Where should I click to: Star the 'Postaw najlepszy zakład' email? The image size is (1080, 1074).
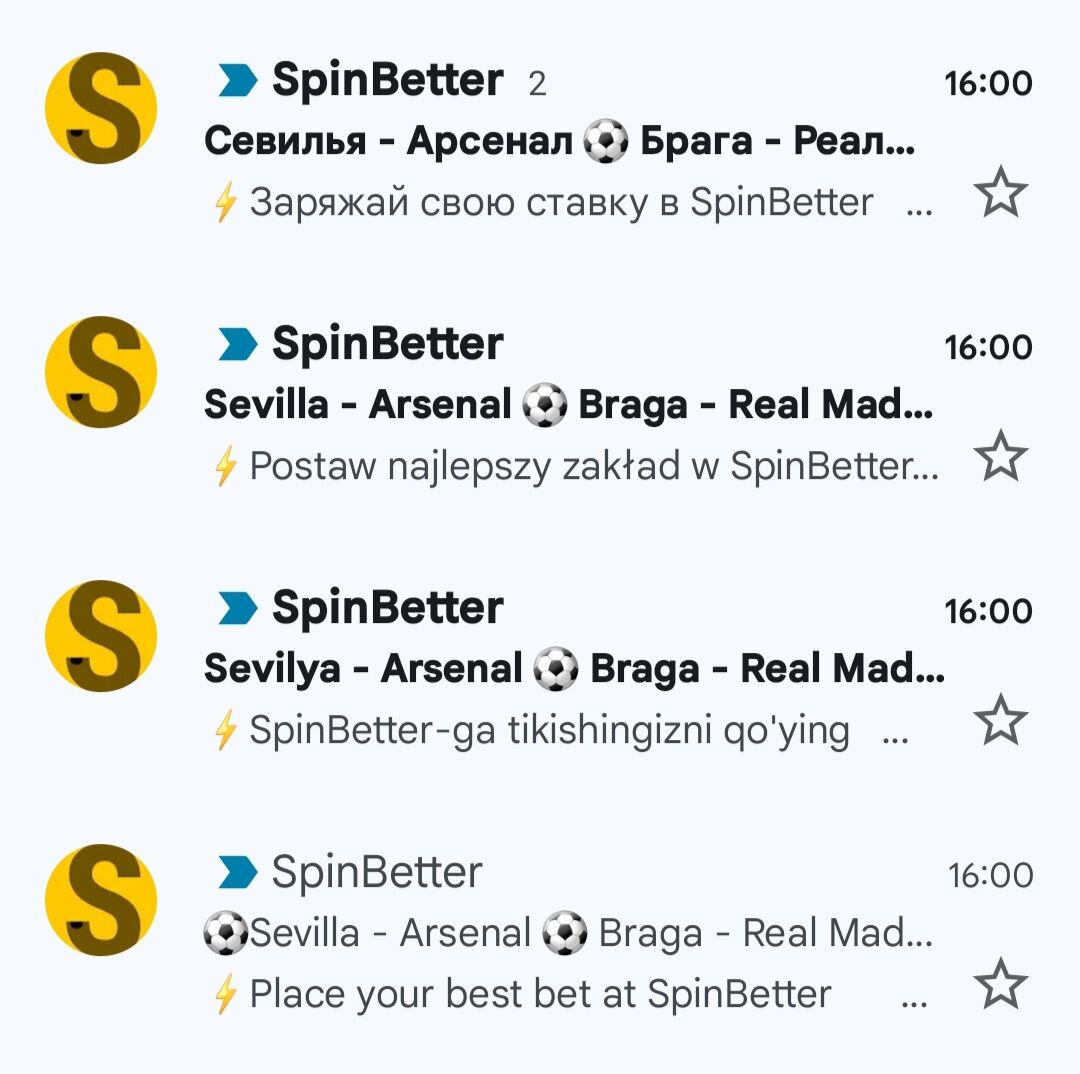coord(1000,457)
